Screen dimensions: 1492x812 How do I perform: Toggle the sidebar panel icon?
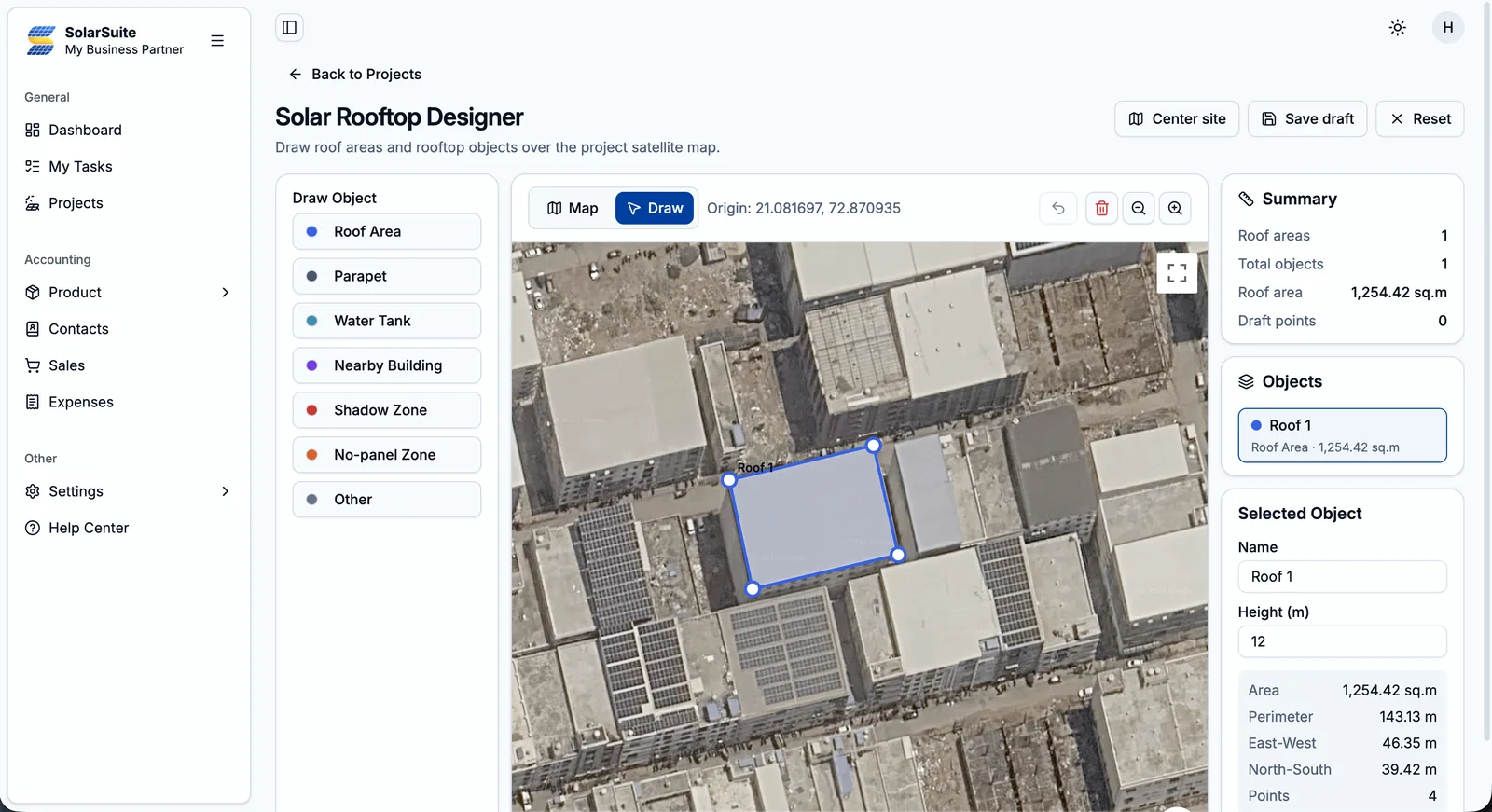click(290, 28)
